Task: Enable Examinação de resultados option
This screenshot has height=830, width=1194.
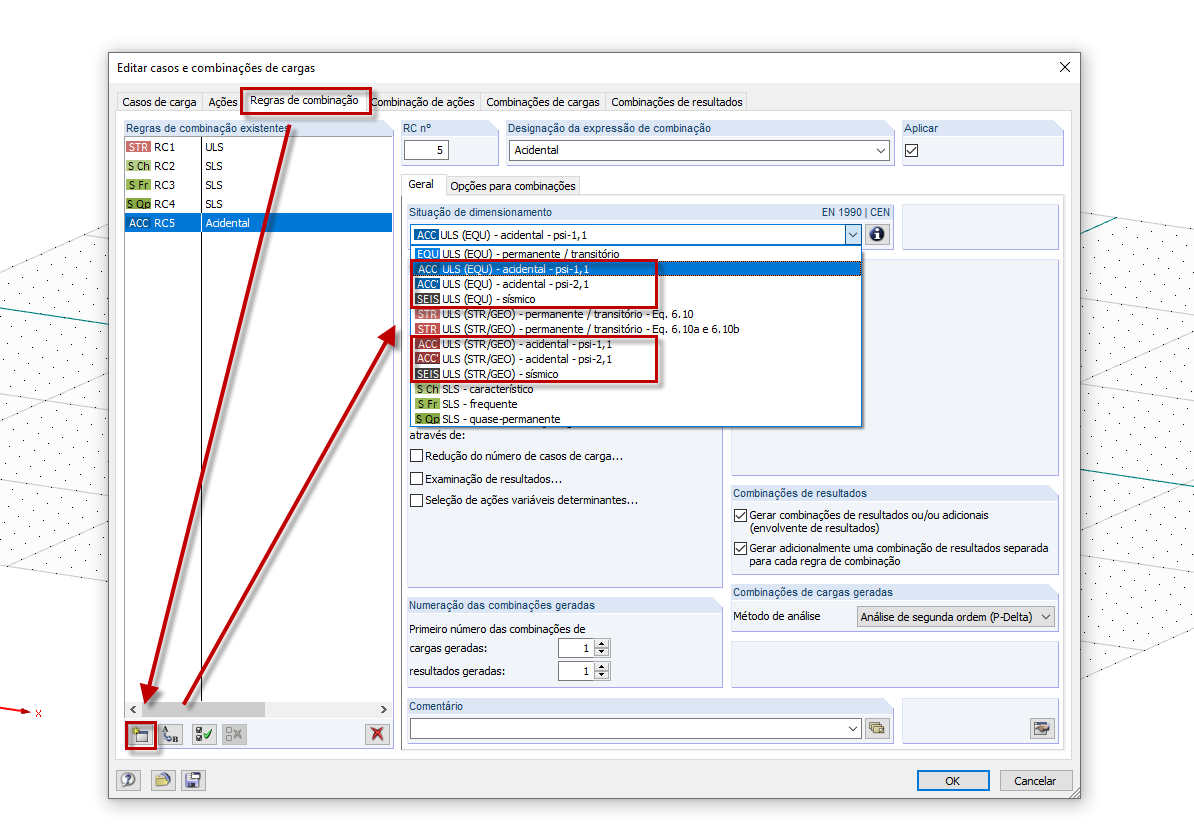Action: (x=417, y=479)
